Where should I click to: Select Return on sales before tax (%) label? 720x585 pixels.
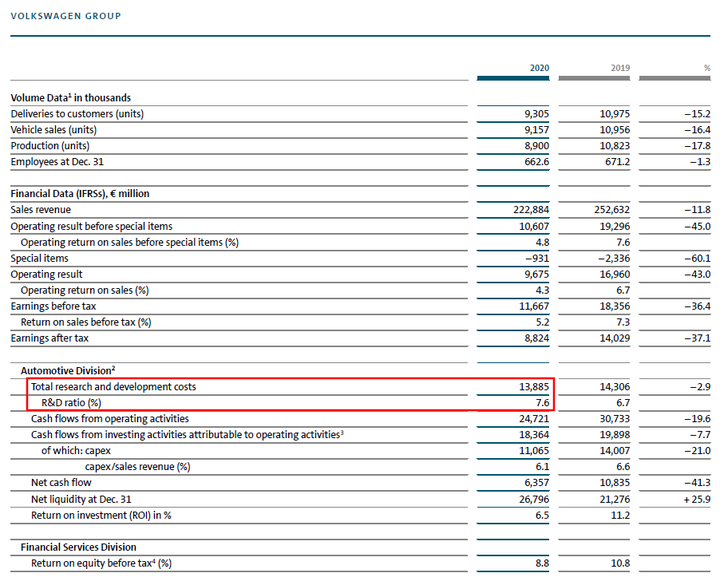pyautogui.click(x=86, y=322)
